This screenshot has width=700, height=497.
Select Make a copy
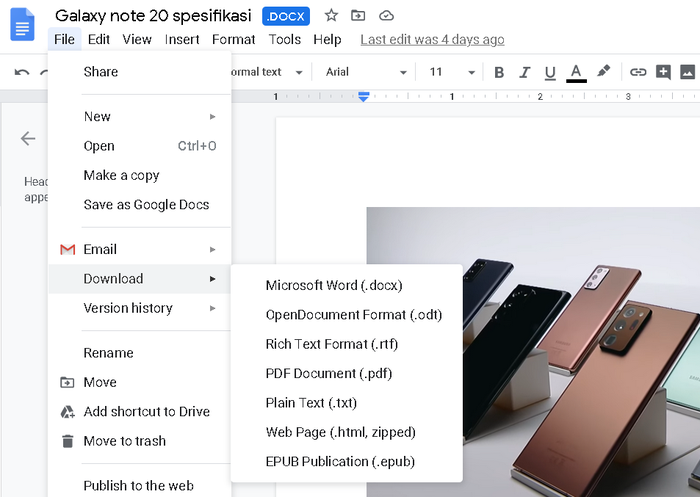(140, 175)
